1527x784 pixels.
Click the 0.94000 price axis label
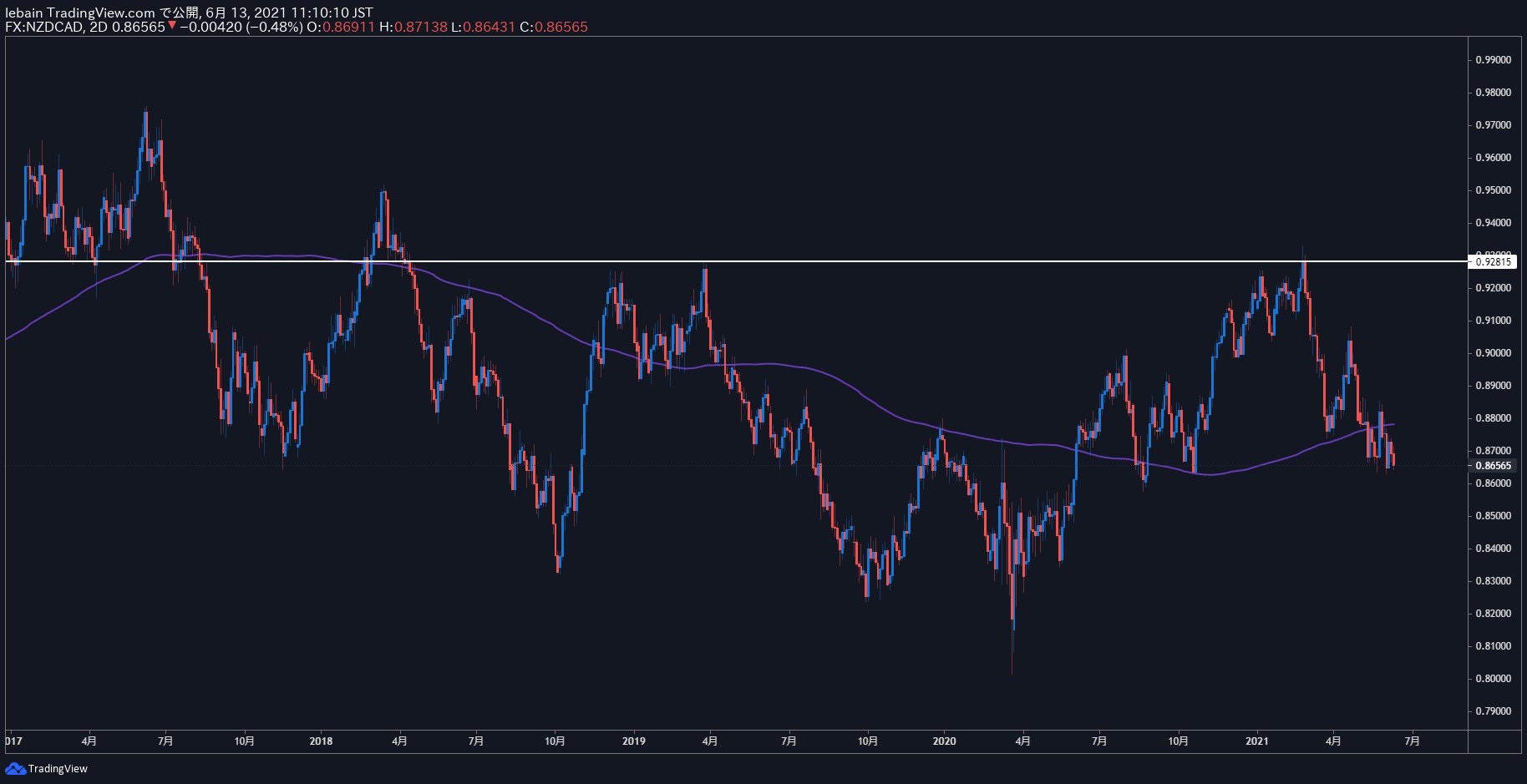coord(1494,223)
